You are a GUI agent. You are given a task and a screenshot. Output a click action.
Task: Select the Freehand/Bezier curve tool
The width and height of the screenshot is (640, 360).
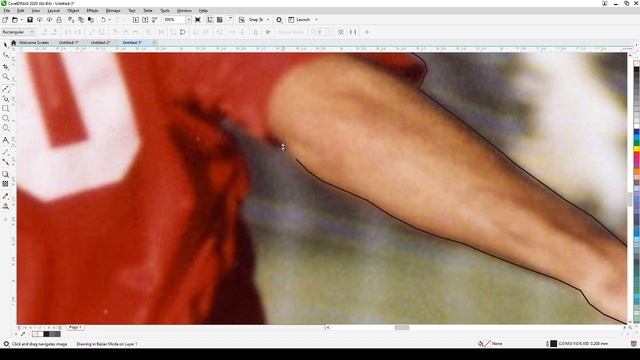click(5, 88)
